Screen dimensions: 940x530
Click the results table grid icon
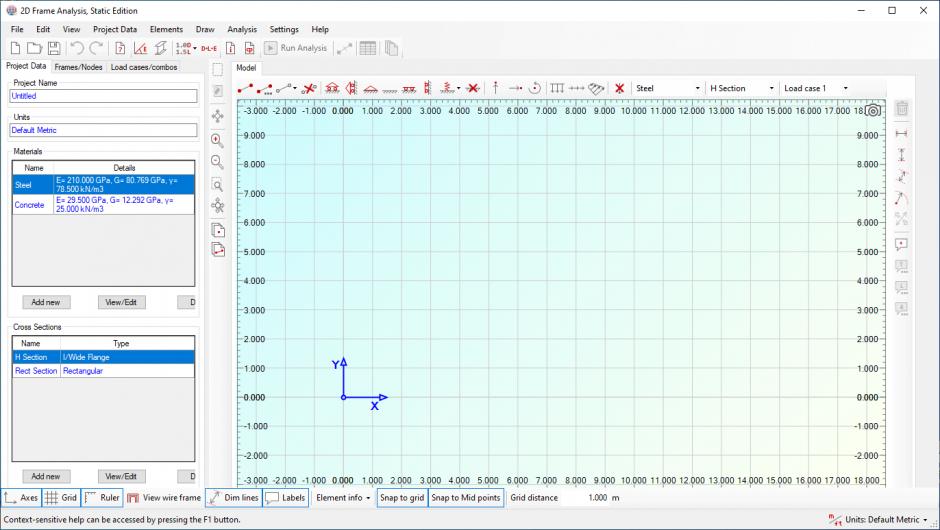pyautogui.click(x=367, y=48)
